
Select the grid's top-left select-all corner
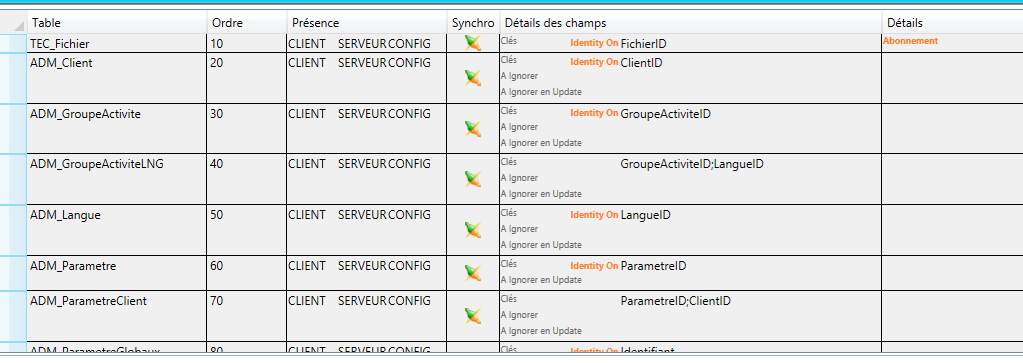(x=13, y=23)
